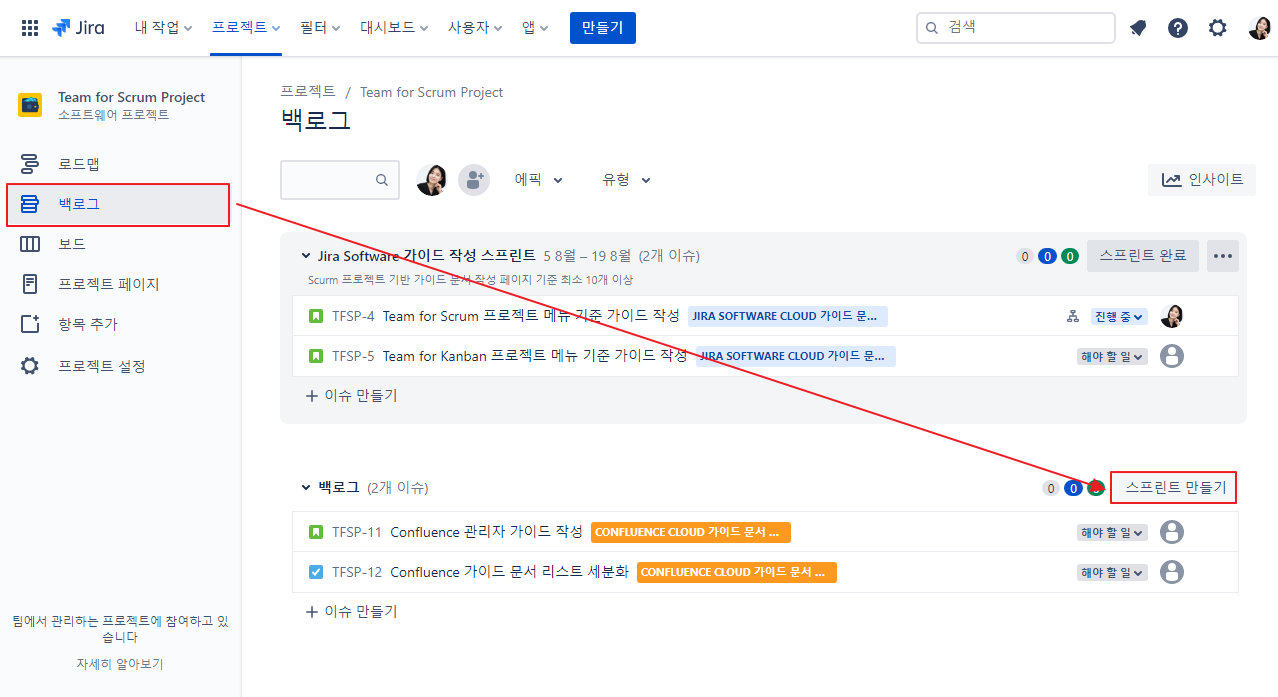Click the orange epic label on the TFSP-12 row

click(x=737, y=572)
